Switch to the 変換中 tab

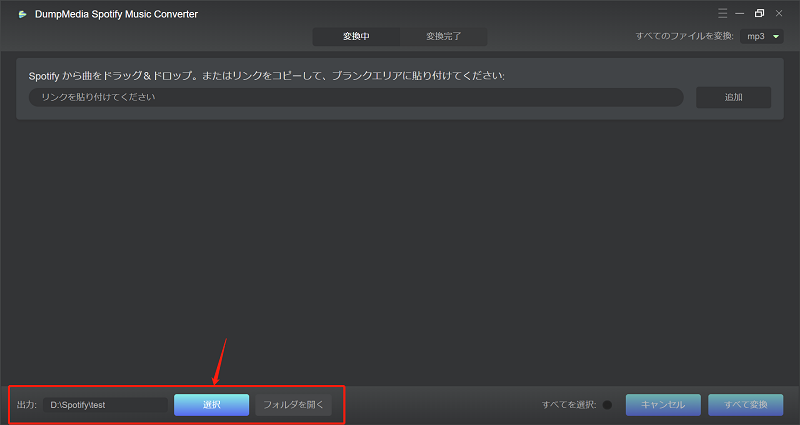(x=356, y=36)
